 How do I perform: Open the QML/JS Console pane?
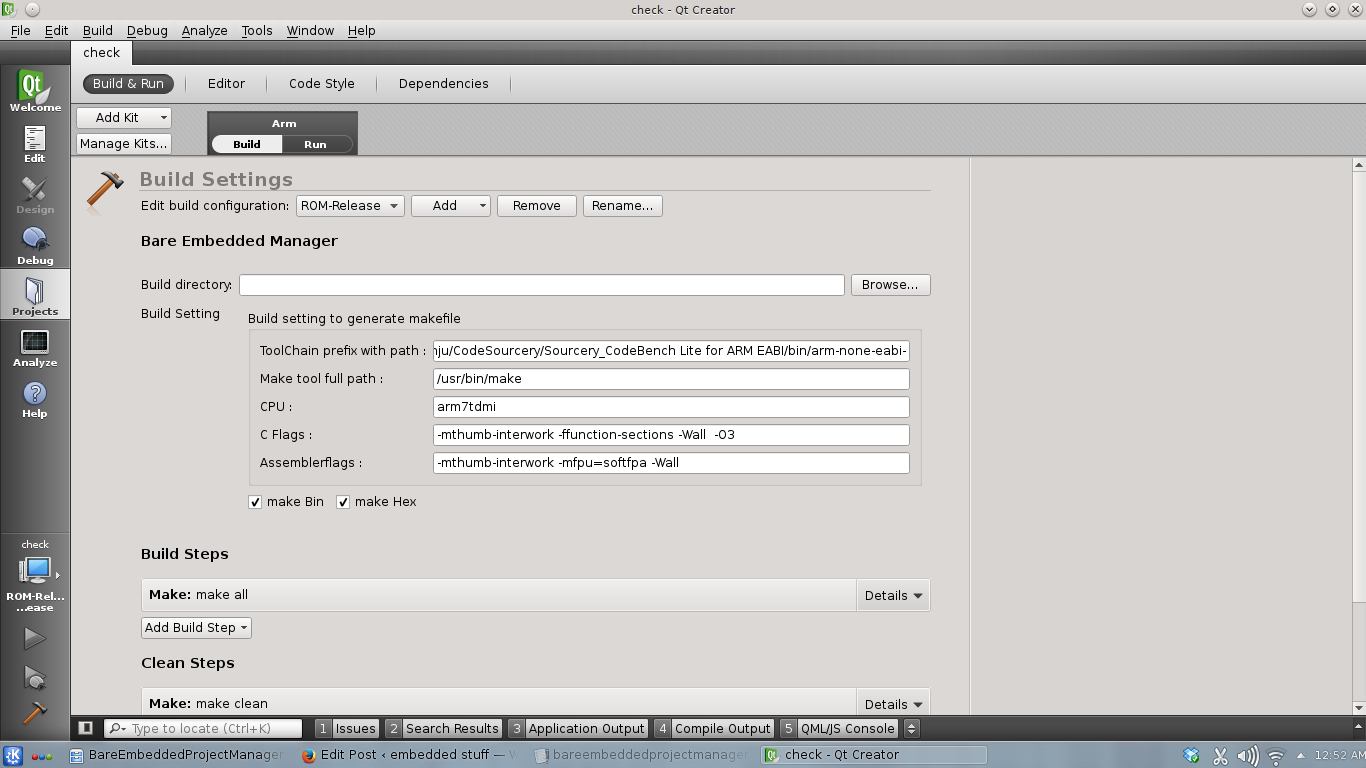coord(838,728)
